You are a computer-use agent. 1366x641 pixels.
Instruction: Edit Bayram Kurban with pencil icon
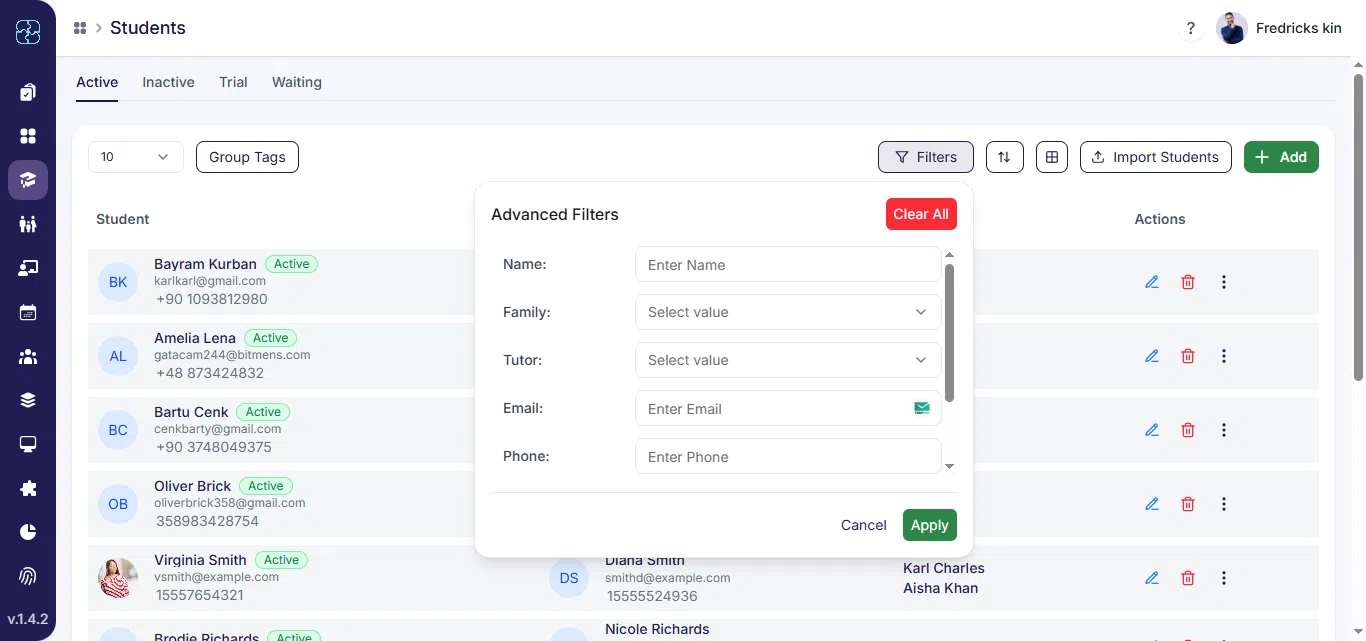coord(1152,282)
